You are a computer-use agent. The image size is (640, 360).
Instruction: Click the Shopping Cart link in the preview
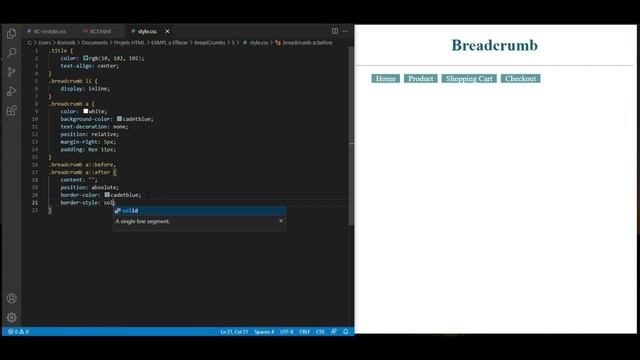pyautogui.click(x=469, y=78)
